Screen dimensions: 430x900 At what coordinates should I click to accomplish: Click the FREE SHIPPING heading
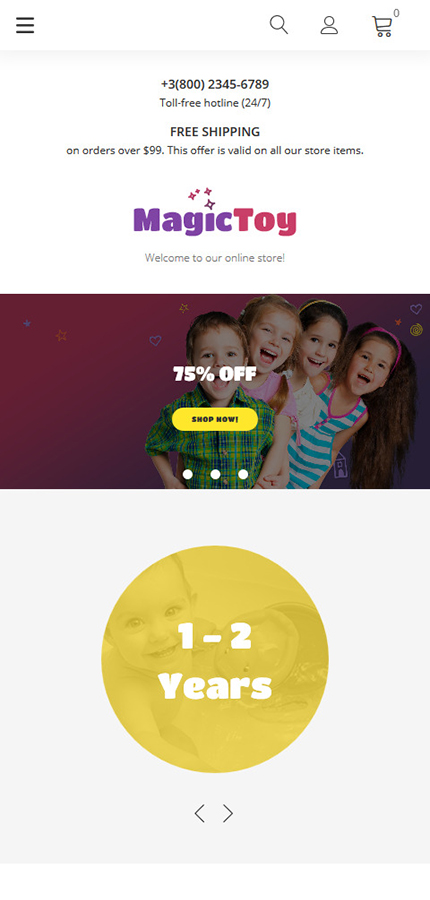pyautogui.click(x=215, y=131)
